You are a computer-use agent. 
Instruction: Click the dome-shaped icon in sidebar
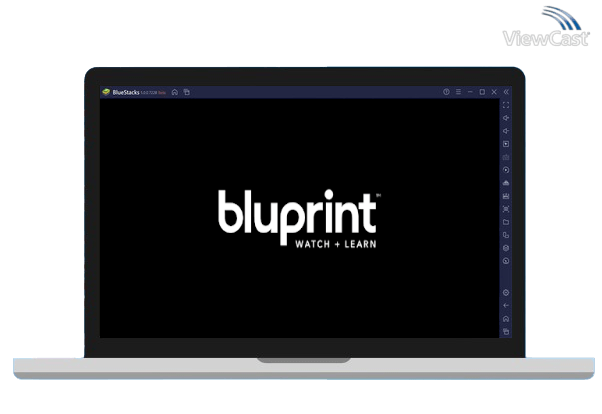tap(506, 183)
